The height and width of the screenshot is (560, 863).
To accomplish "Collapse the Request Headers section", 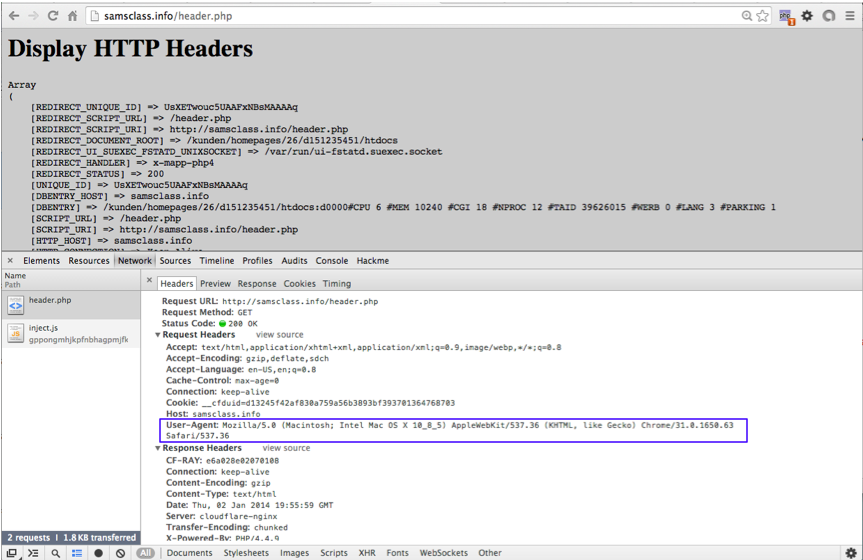I will pyautogui.click(x=157, y=335).
